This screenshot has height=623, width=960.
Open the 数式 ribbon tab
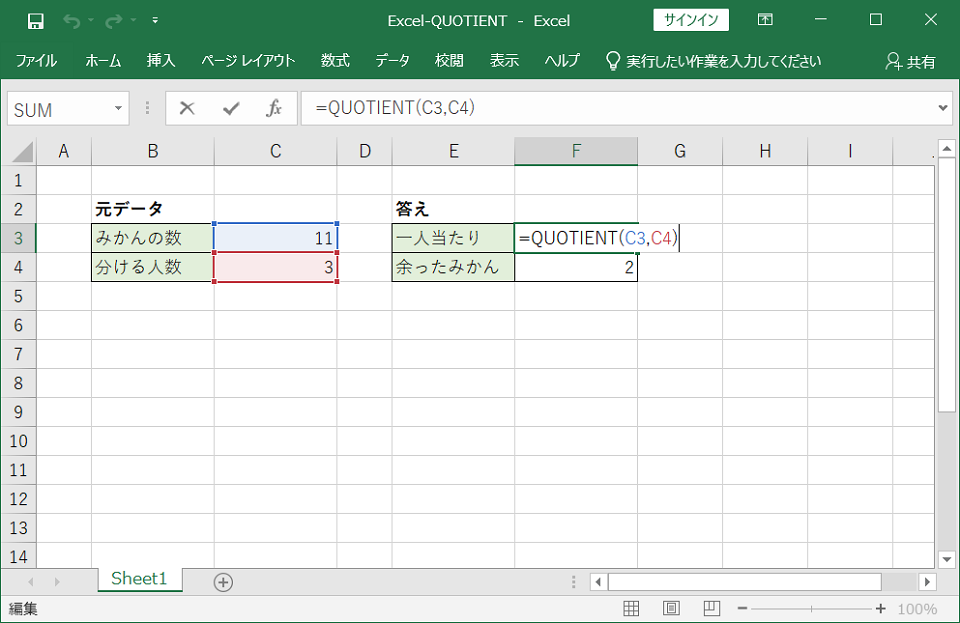[x=335, y=61]
